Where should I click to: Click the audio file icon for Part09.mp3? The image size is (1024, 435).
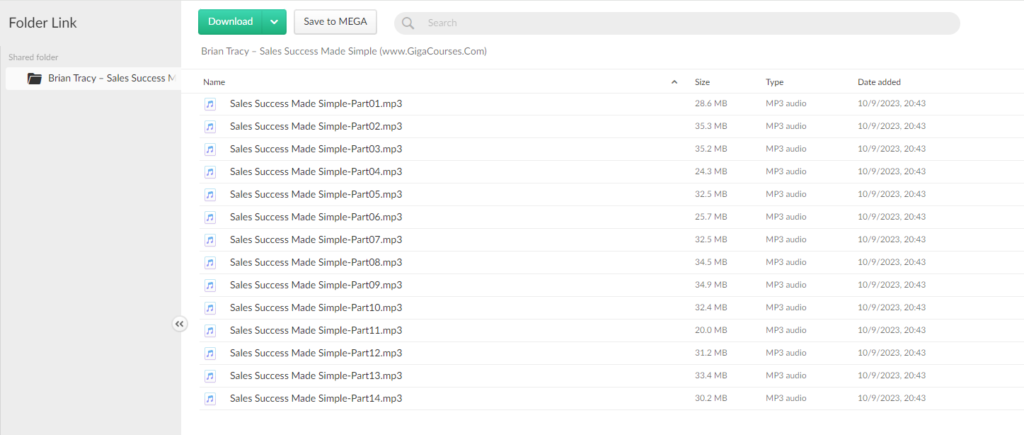[210, 286]
